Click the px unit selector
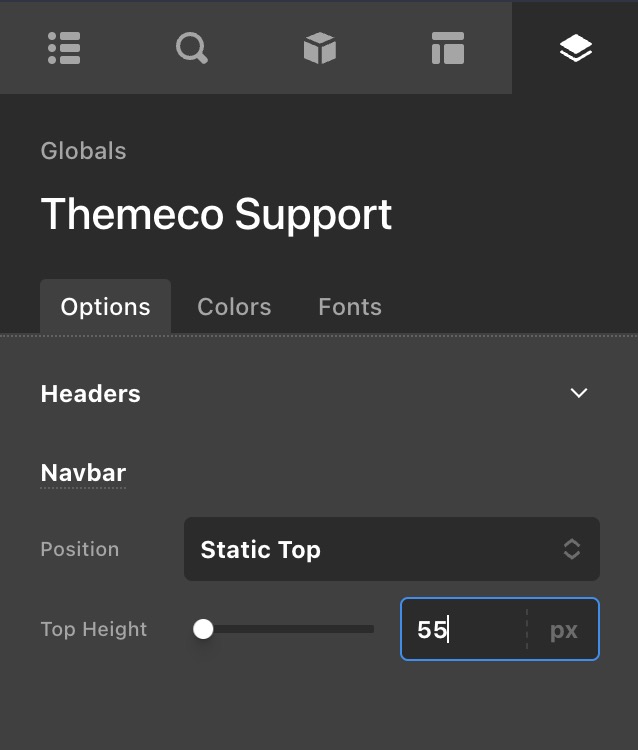The image size is (638, 750). [564, 630]
